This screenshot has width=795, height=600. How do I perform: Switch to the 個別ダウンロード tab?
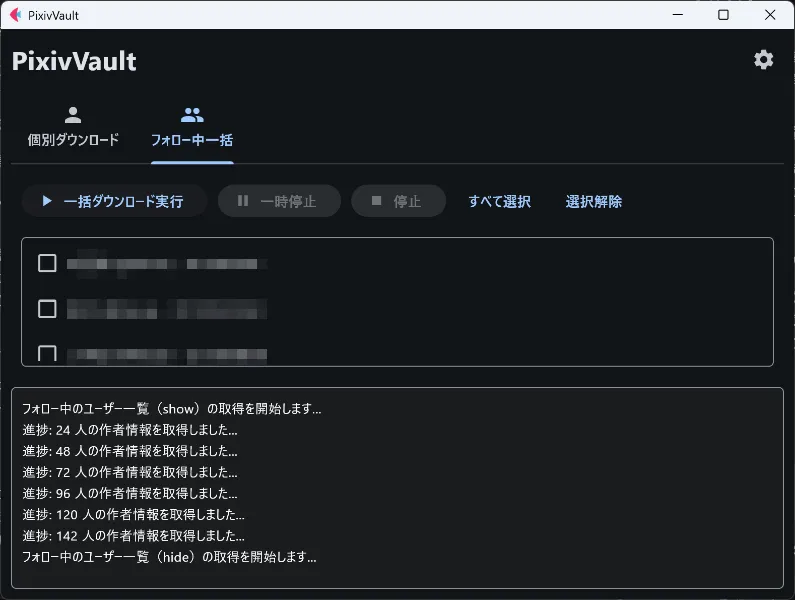click(x=73, y=129)
